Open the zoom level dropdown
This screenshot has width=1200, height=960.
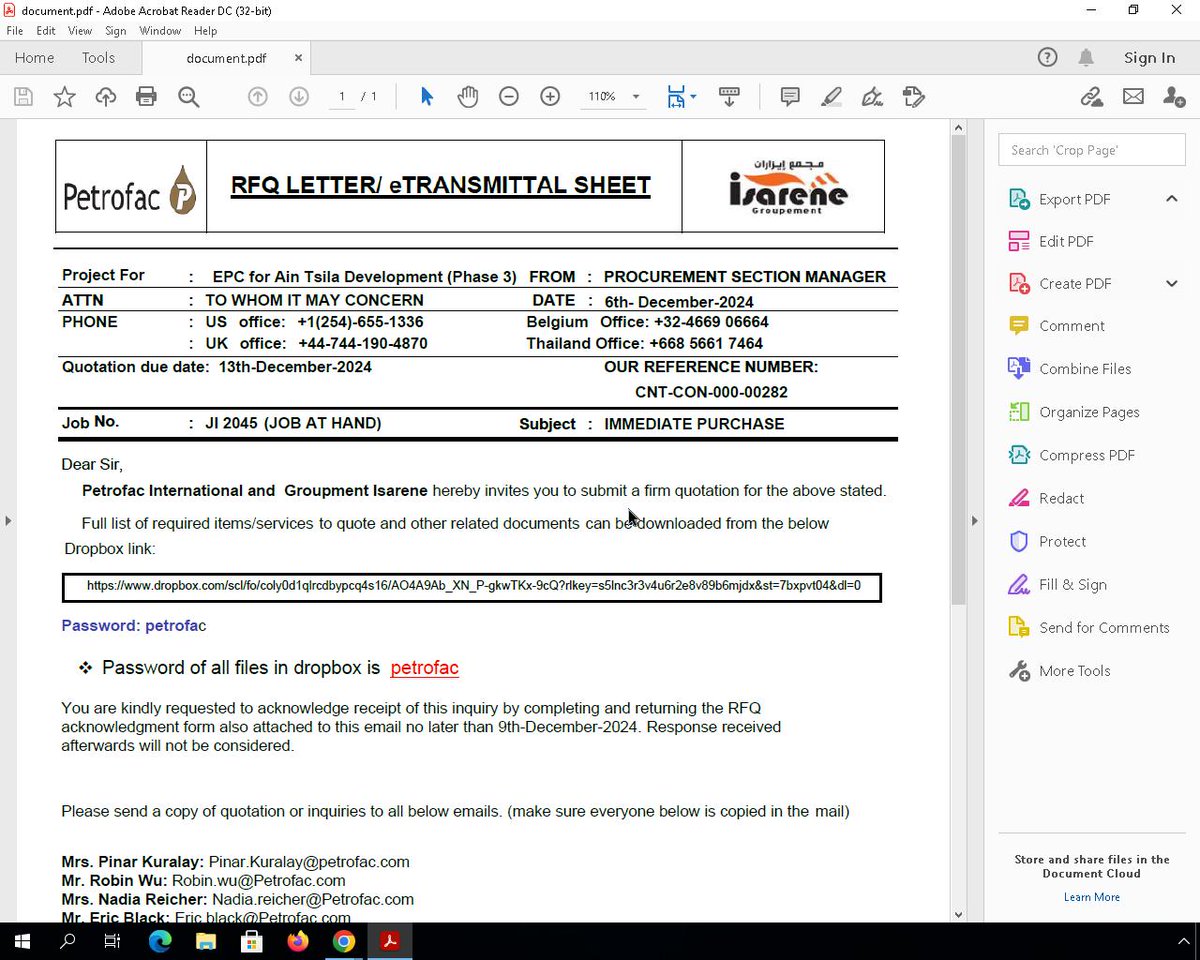pyautogui.click(x=635, y=97)
